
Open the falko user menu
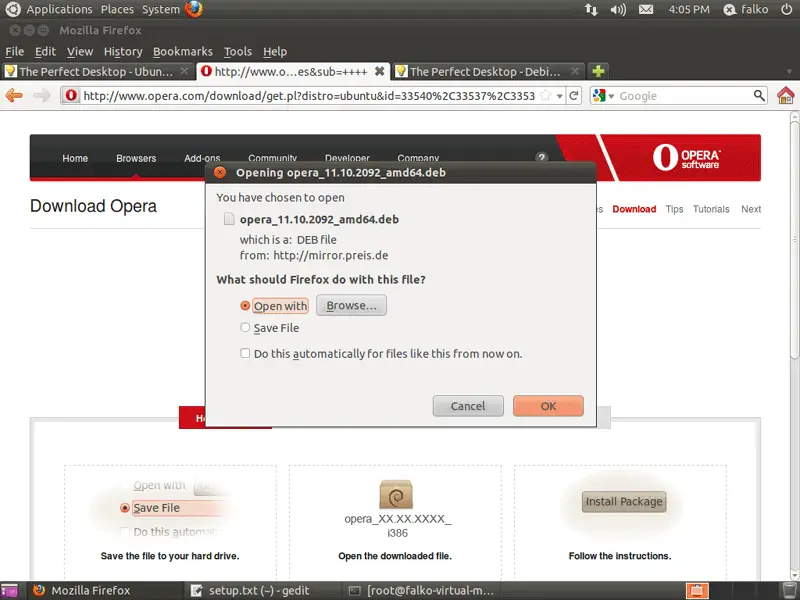point(746,10)
